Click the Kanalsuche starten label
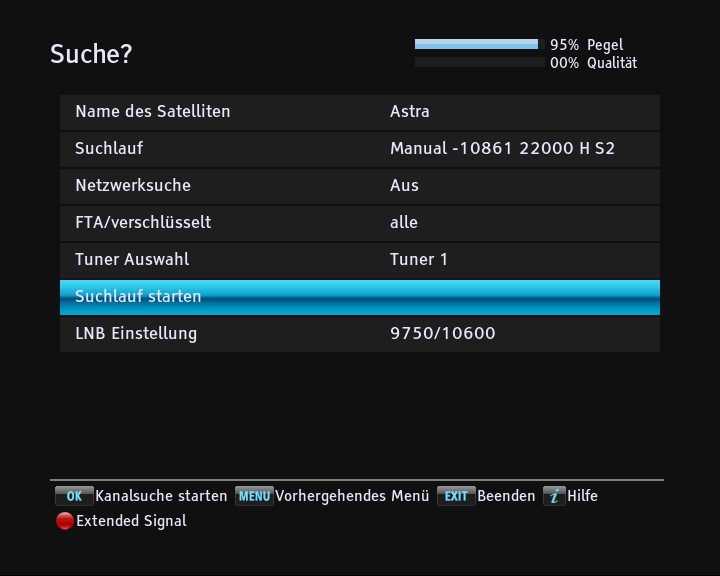Image resolution: width=720 pixels, height=576 pixels. point(161,496)
